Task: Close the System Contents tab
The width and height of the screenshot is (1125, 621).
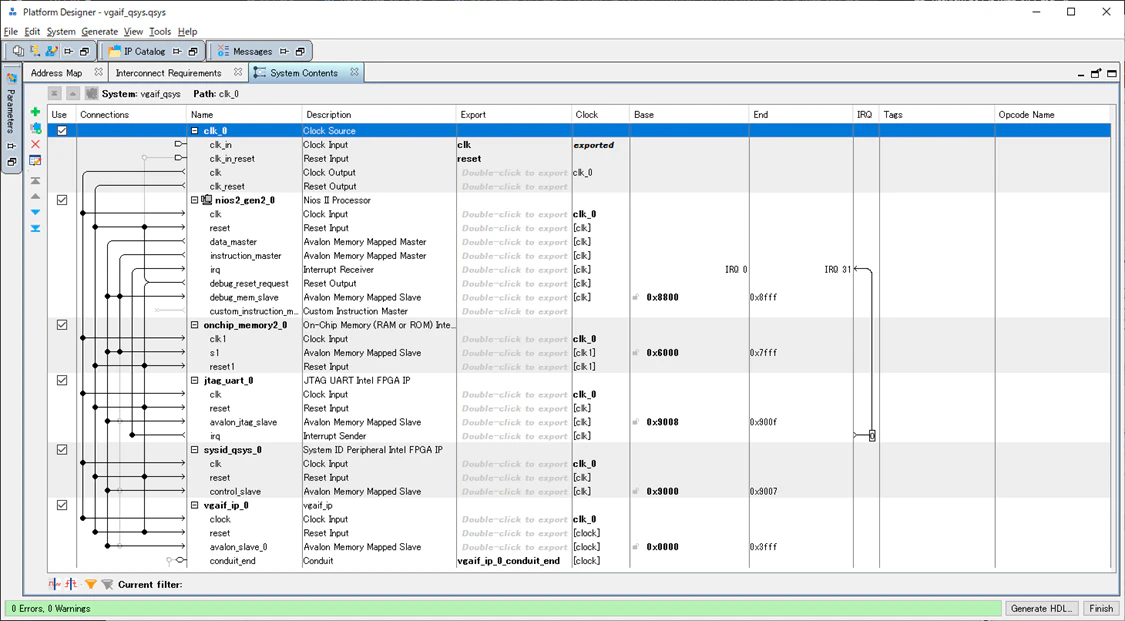Action: point(354,72)
